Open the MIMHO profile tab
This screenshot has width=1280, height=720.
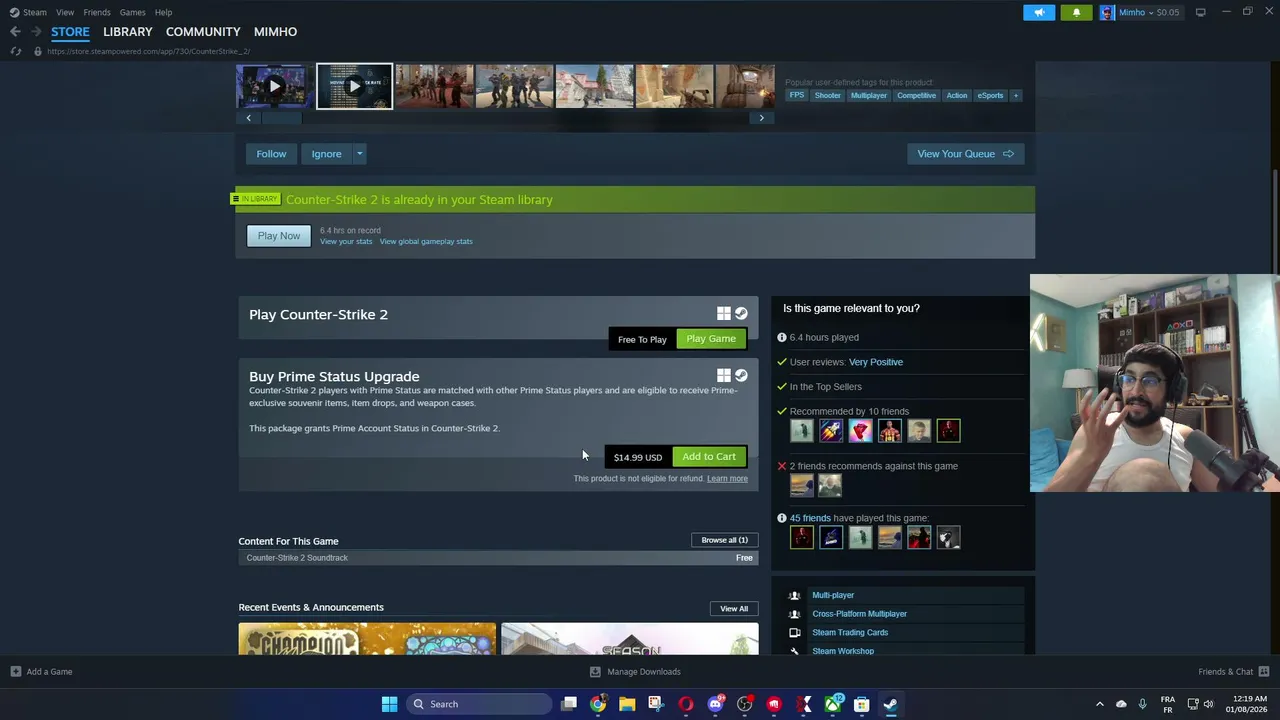click(x=275, y=32)
